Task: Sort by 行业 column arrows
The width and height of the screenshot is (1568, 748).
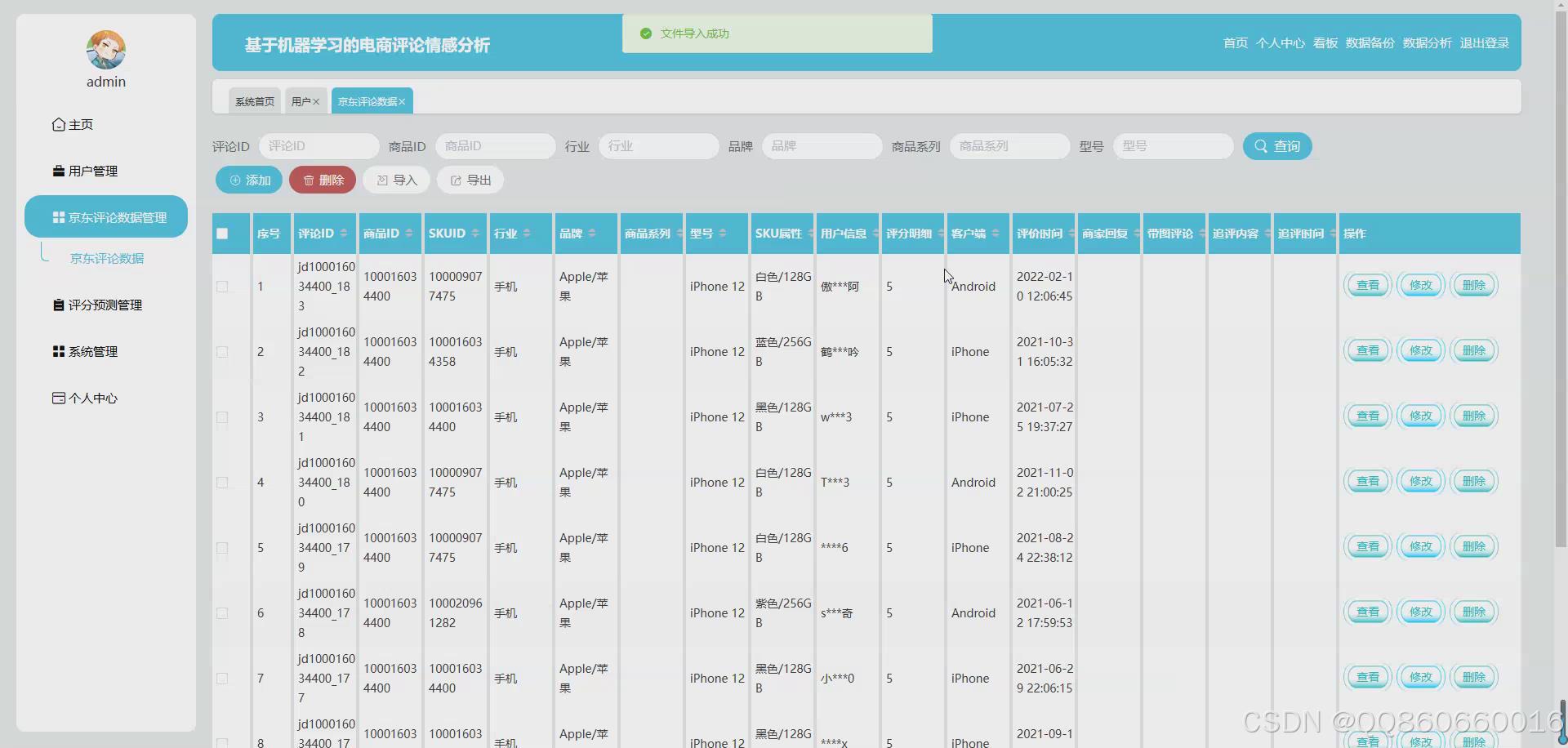Action: point(527,234)
